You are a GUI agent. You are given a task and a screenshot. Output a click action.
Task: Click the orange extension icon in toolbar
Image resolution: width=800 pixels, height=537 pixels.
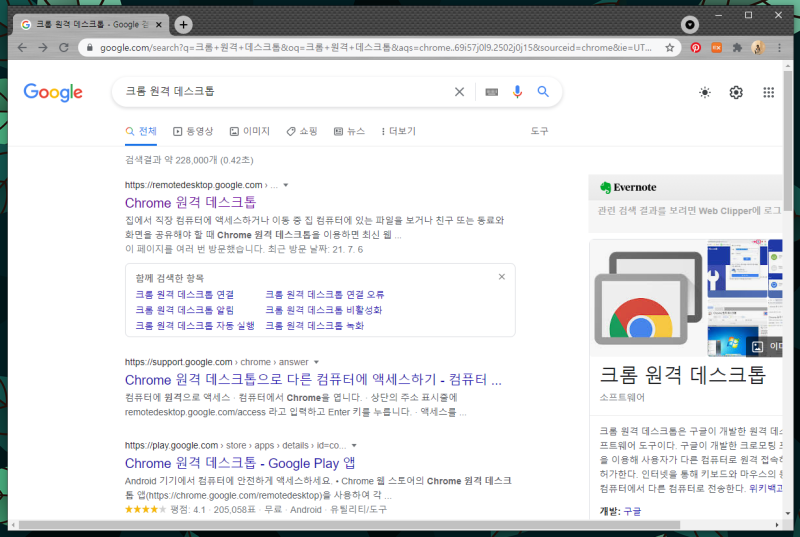pos(716,47)
